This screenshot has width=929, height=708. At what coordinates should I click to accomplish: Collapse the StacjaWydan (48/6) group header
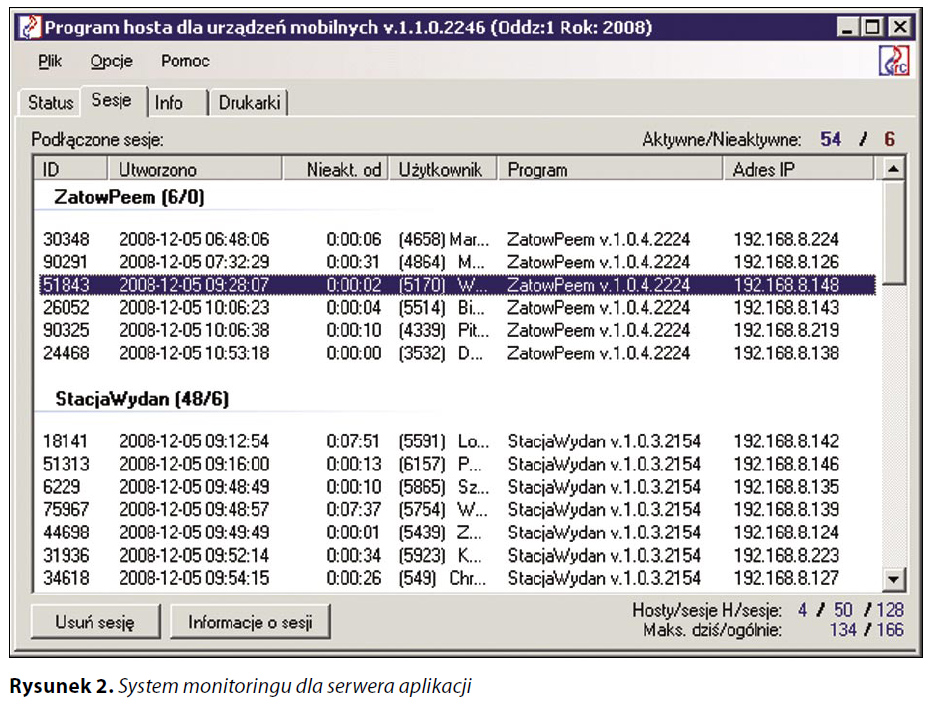coord(142,399)
